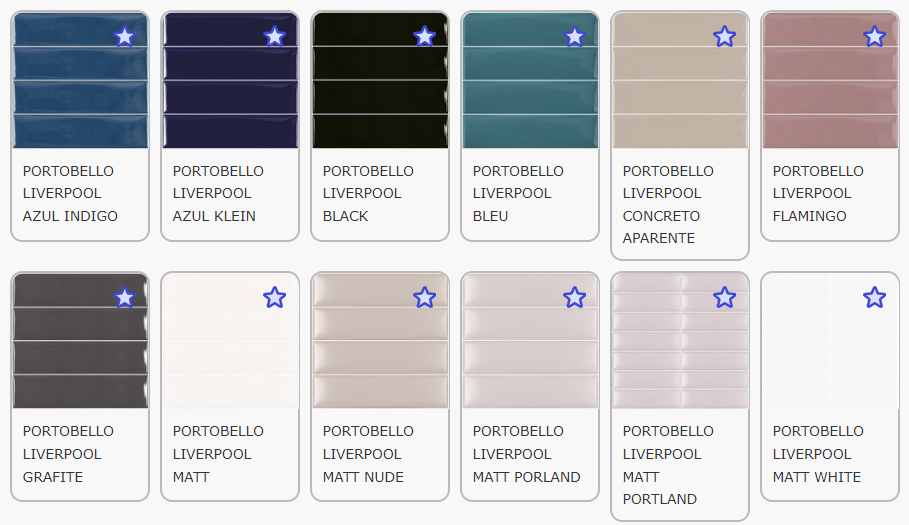Screen dimensions: 909x525
Task: Star the Grafite gray tile
Action: 124,298
